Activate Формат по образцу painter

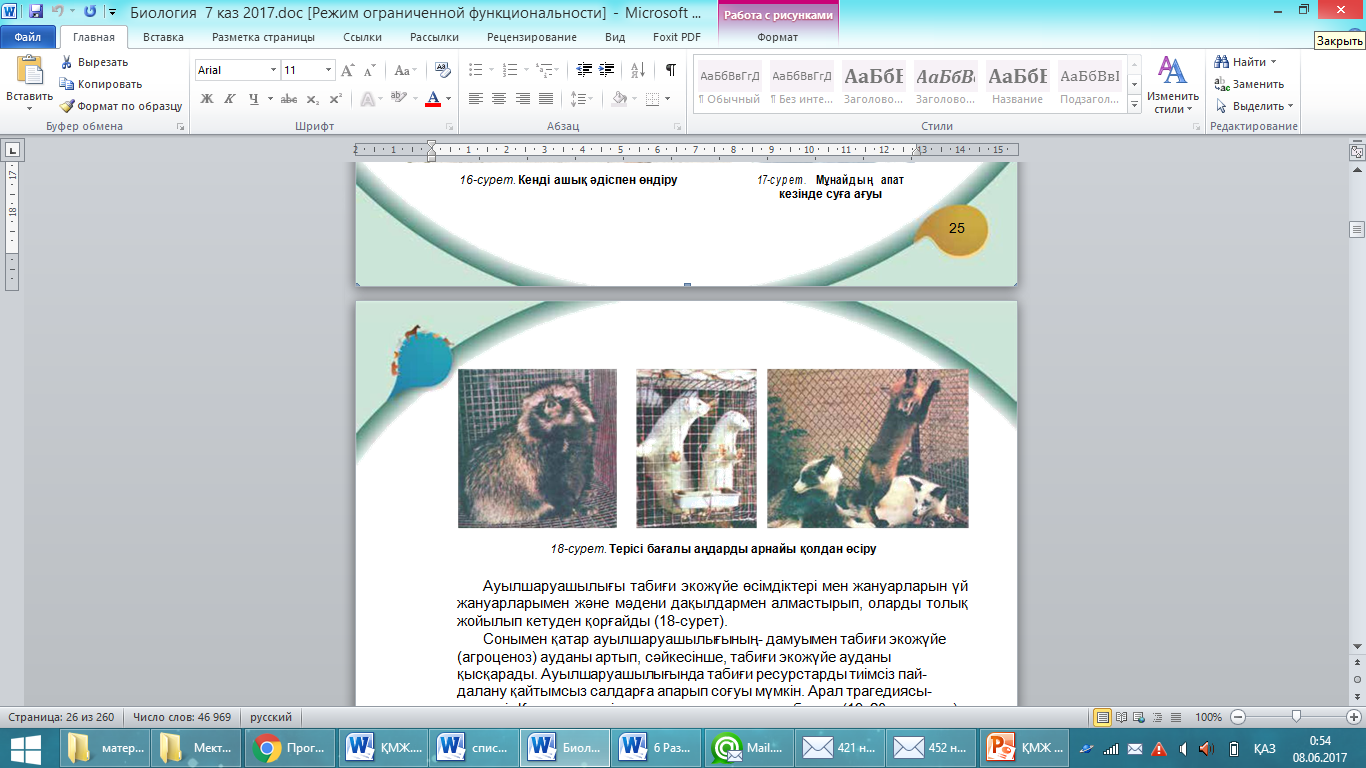click(121, 106)
